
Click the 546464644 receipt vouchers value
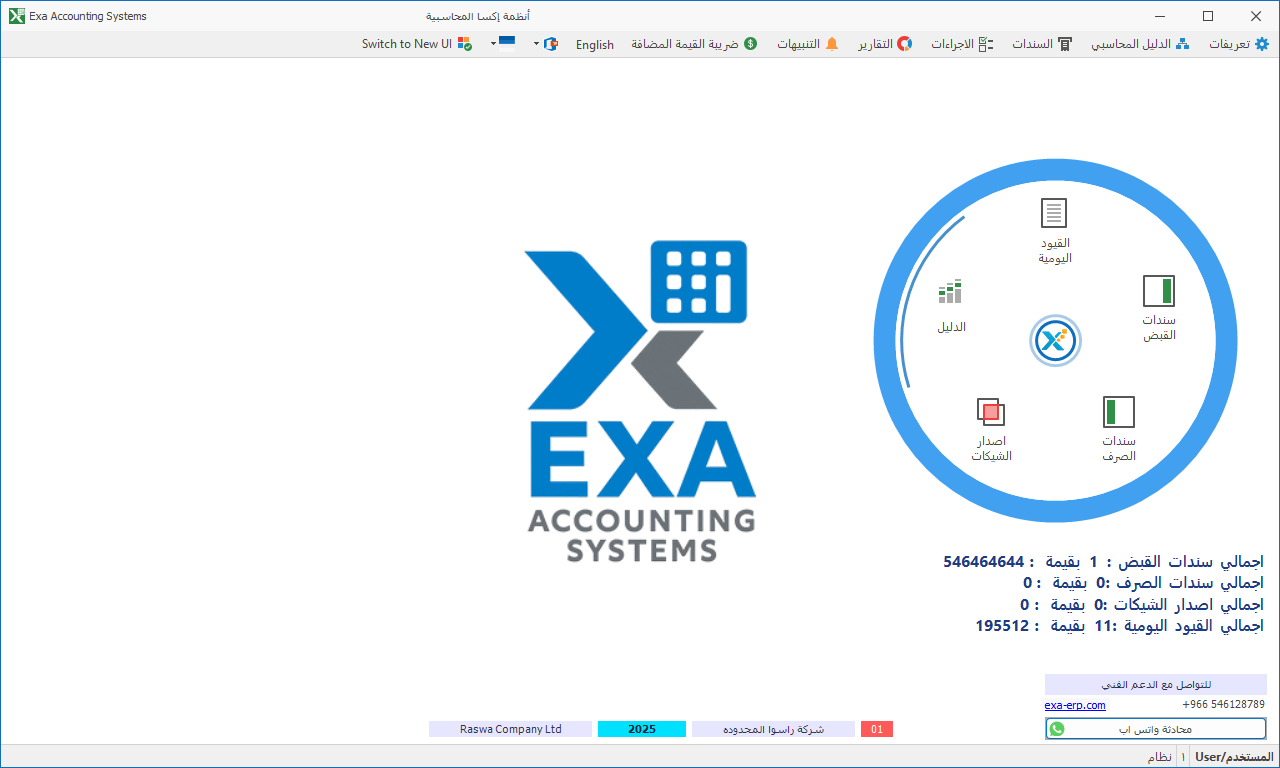[984, 561]
